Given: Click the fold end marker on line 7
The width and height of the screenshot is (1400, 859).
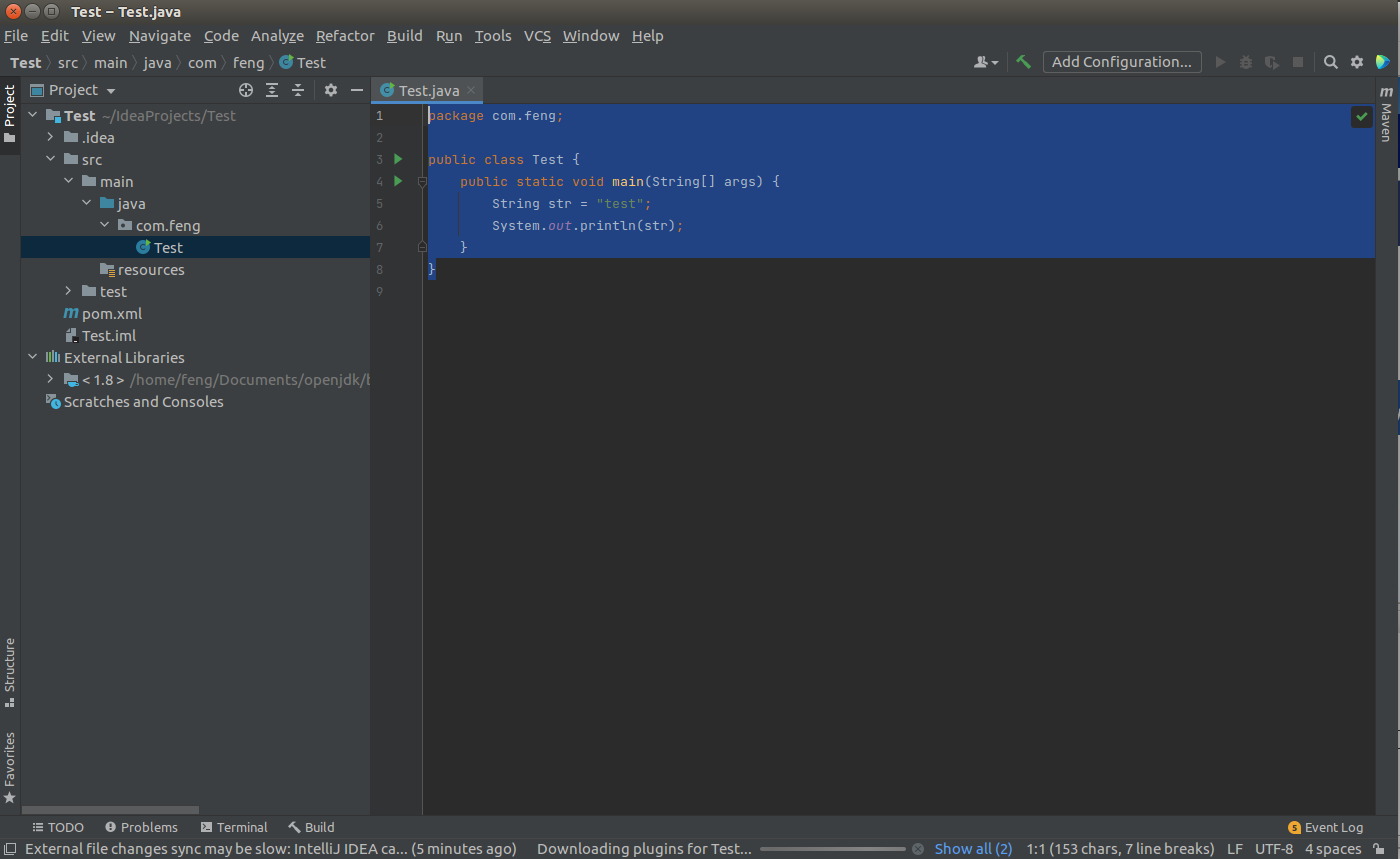Looking at the screenshot, I should 422,246.
